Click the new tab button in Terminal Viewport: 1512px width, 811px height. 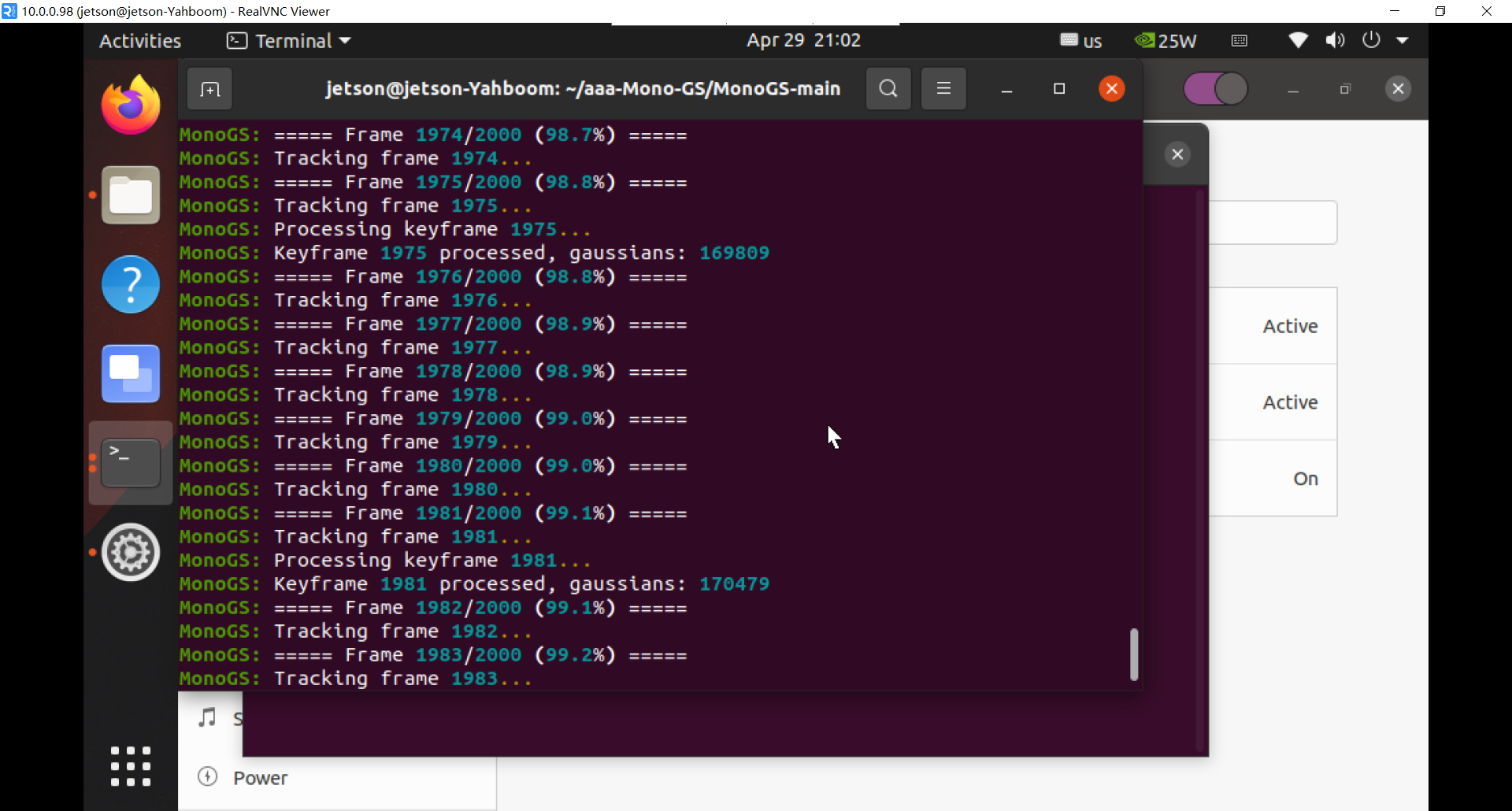209,89
